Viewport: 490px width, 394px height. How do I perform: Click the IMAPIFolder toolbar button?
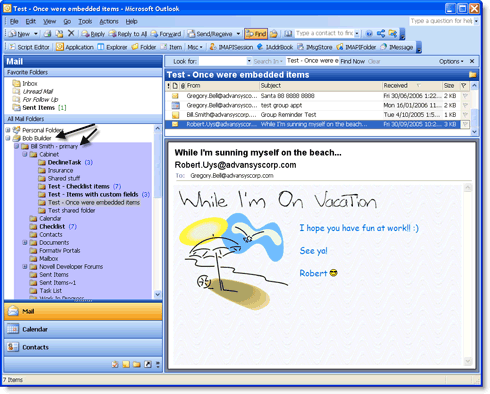click(x=356, y=47)
